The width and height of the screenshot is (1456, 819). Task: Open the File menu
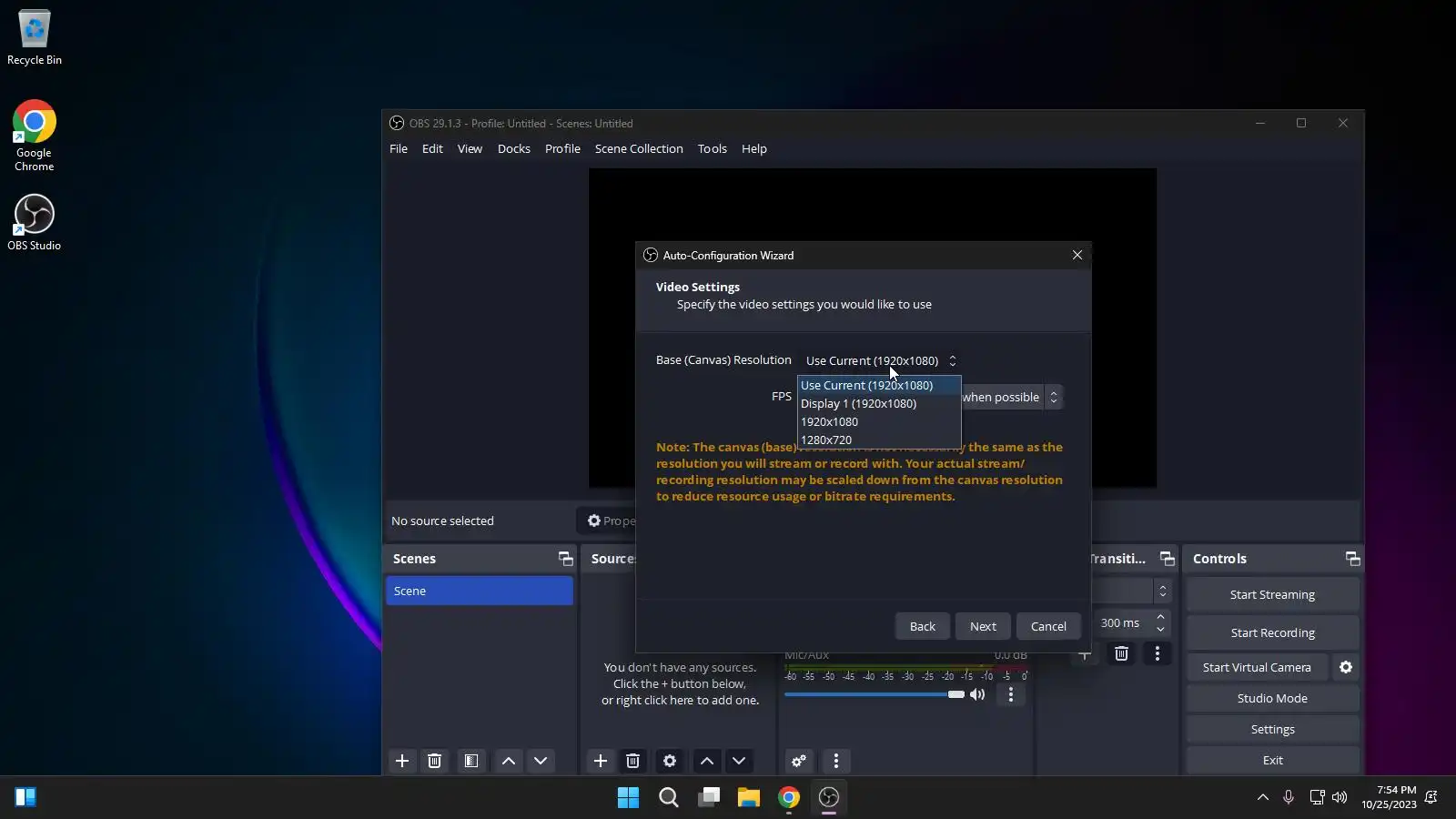click(399, 148)
